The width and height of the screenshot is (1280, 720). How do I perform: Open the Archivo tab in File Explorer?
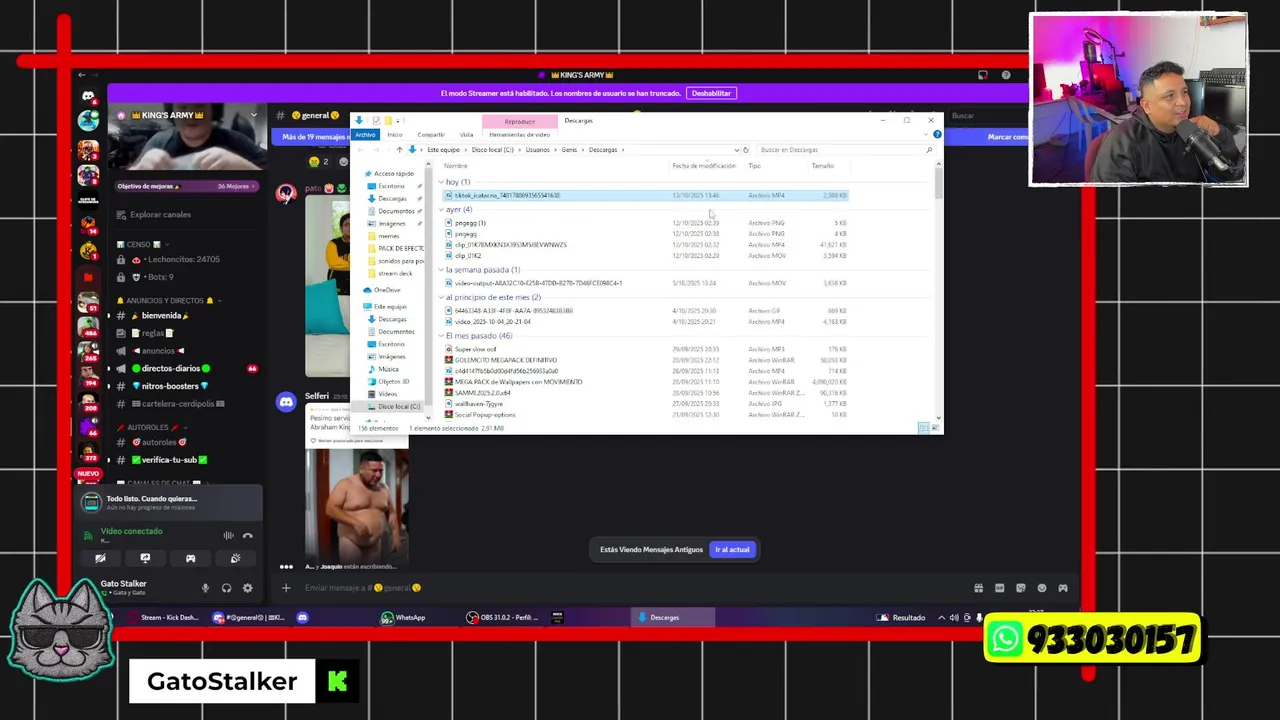[365, 134]
